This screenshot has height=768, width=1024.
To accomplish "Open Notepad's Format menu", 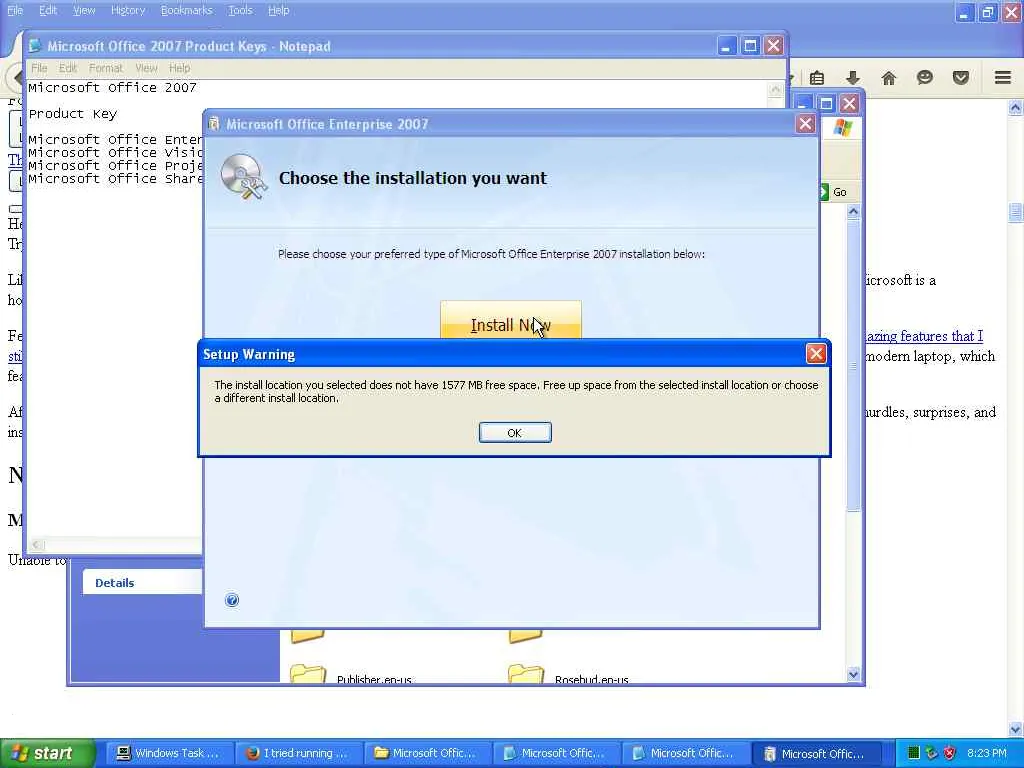I will (x=106, y=68).
